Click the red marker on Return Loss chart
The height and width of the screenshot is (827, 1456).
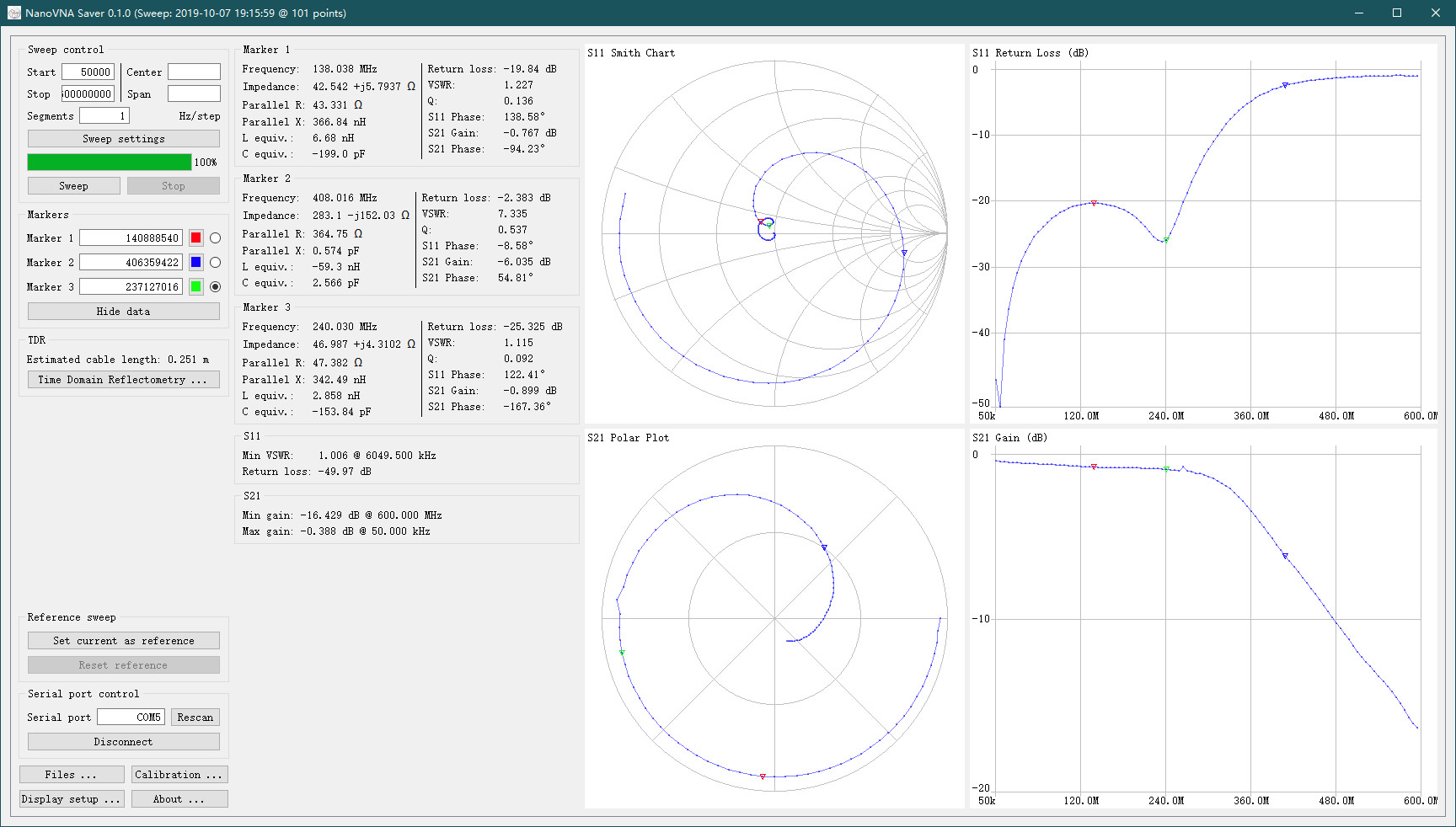click(x=1094, y=203)
